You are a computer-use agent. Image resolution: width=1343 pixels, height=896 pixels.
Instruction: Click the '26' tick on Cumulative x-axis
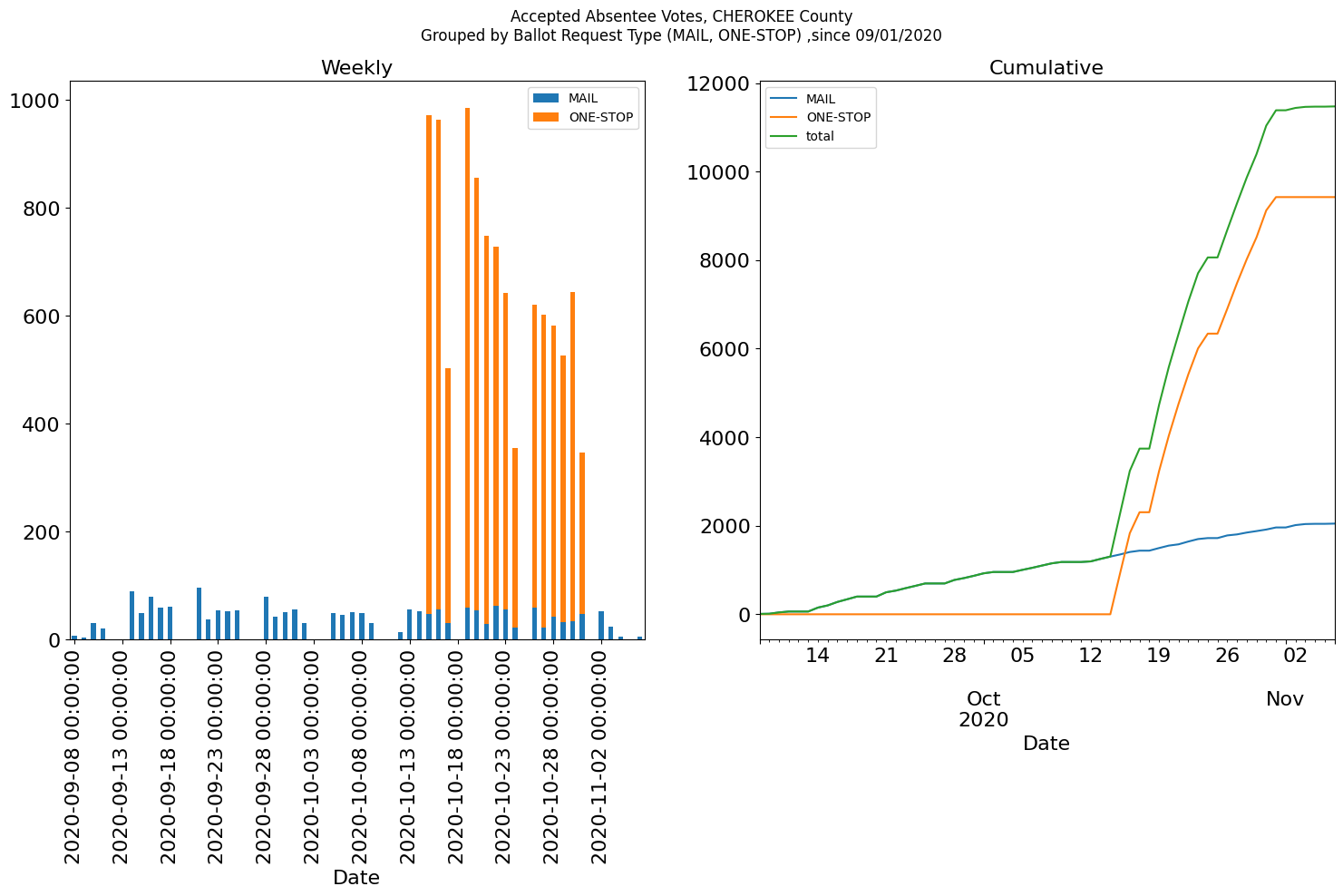tap(1227, 656)
